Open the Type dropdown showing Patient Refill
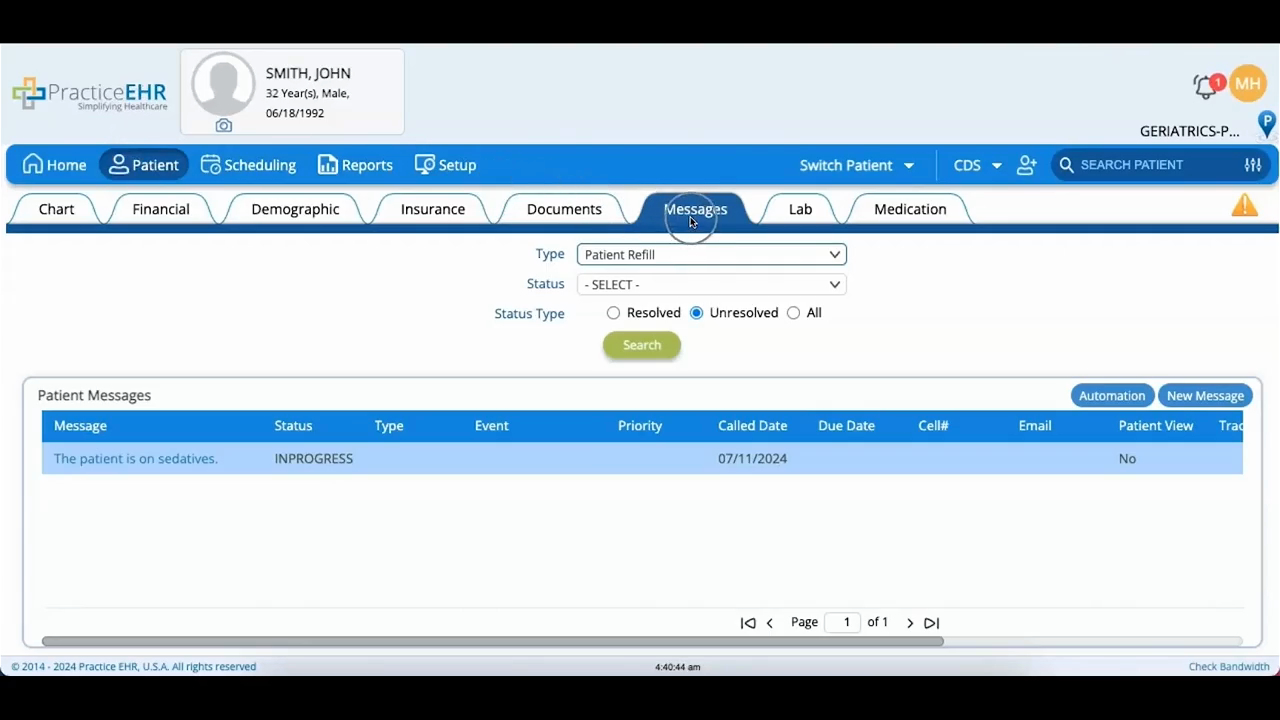 [712, 255]
